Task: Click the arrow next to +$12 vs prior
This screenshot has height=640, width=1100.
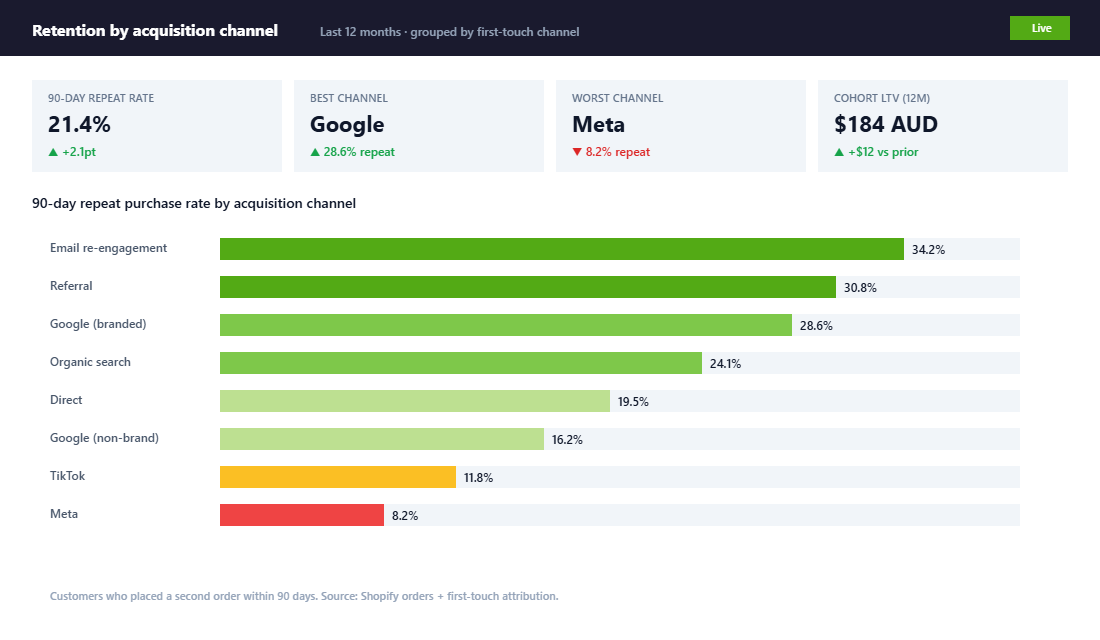Action: (x=840, y=152)
